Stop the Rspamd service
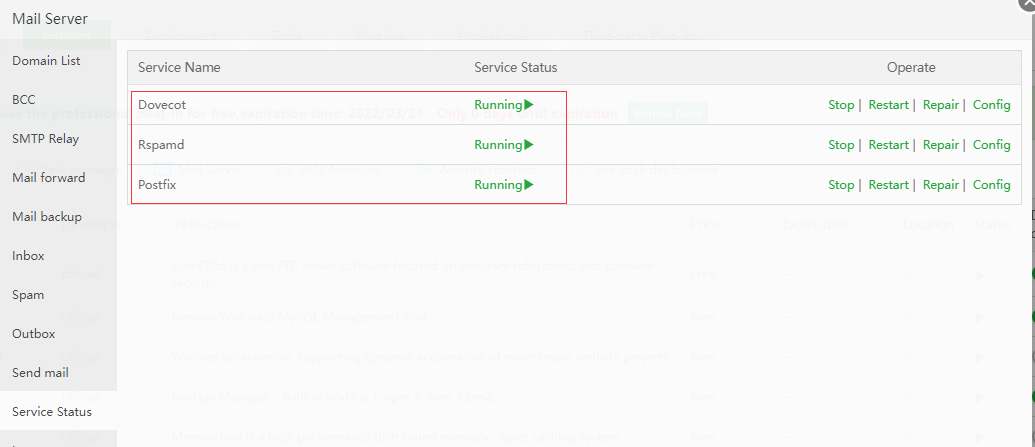The image size is (1035, 447). coord(841,145)
